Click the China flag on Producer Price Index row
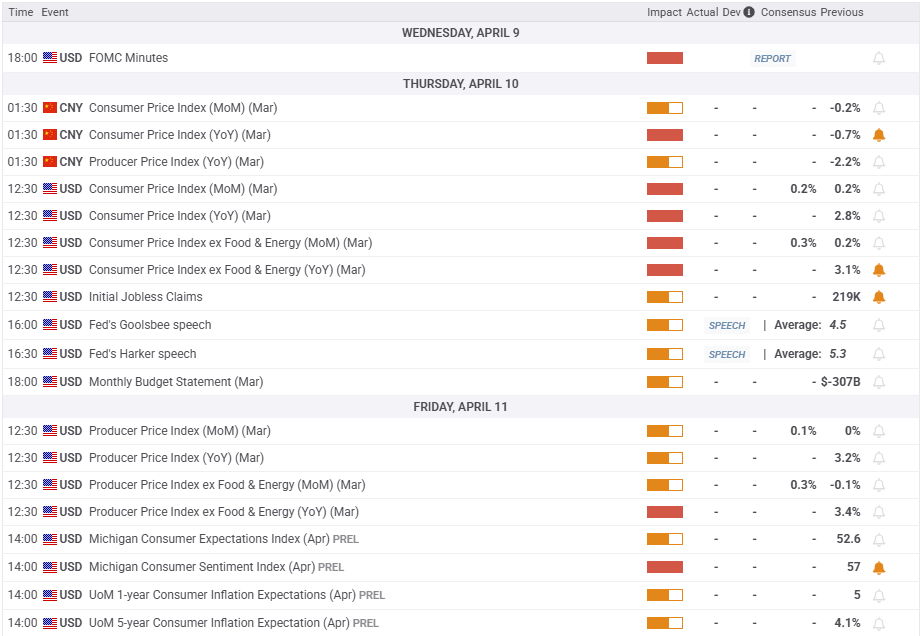 50,162
